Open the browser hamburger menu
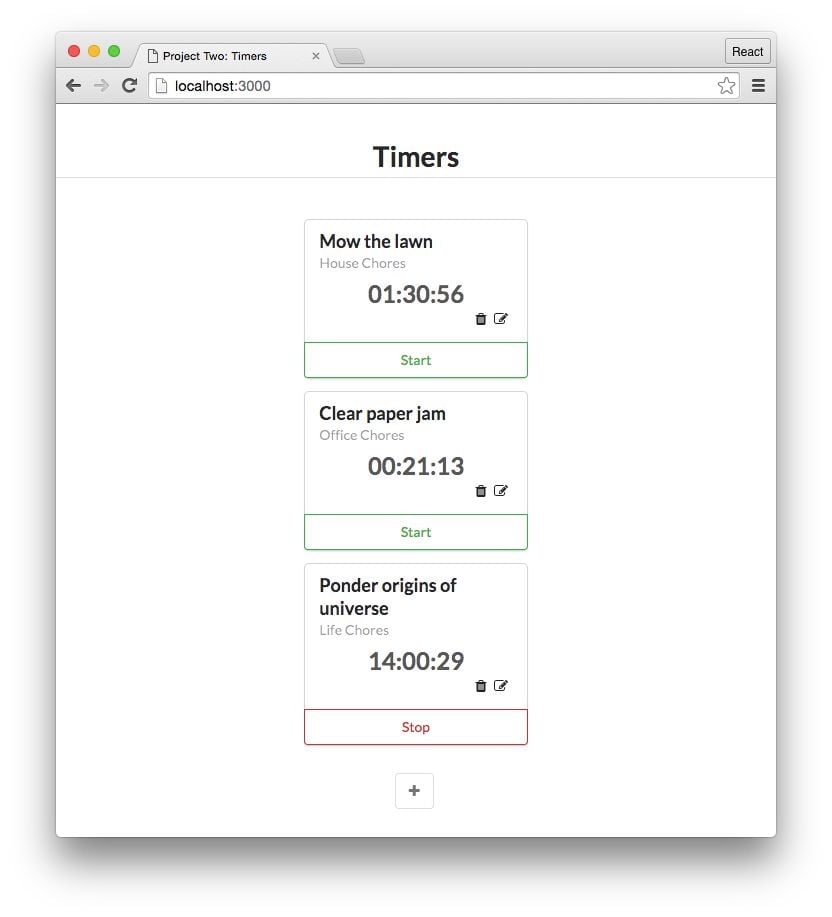The width and height of the screenshot is (832, 917). click(758, 86)
